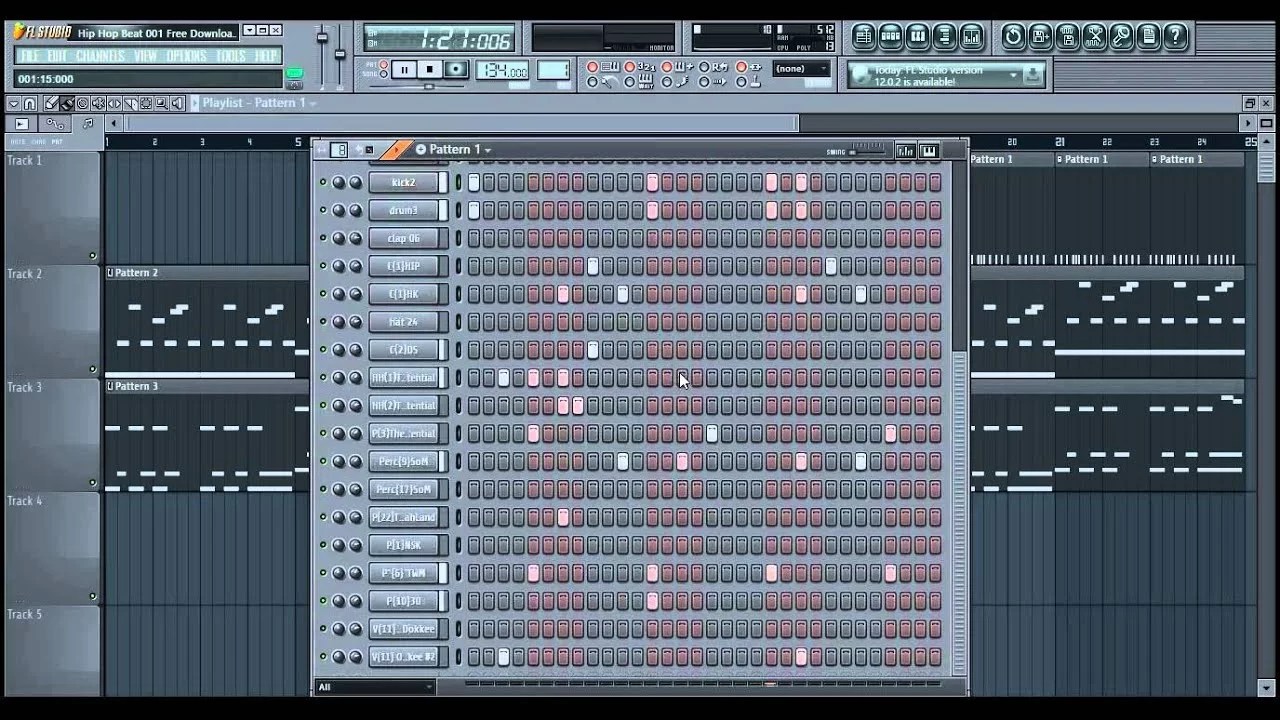1280x720 pixels.
Task: Open the OPTIONS menu
Action: [x=185, y=57]
